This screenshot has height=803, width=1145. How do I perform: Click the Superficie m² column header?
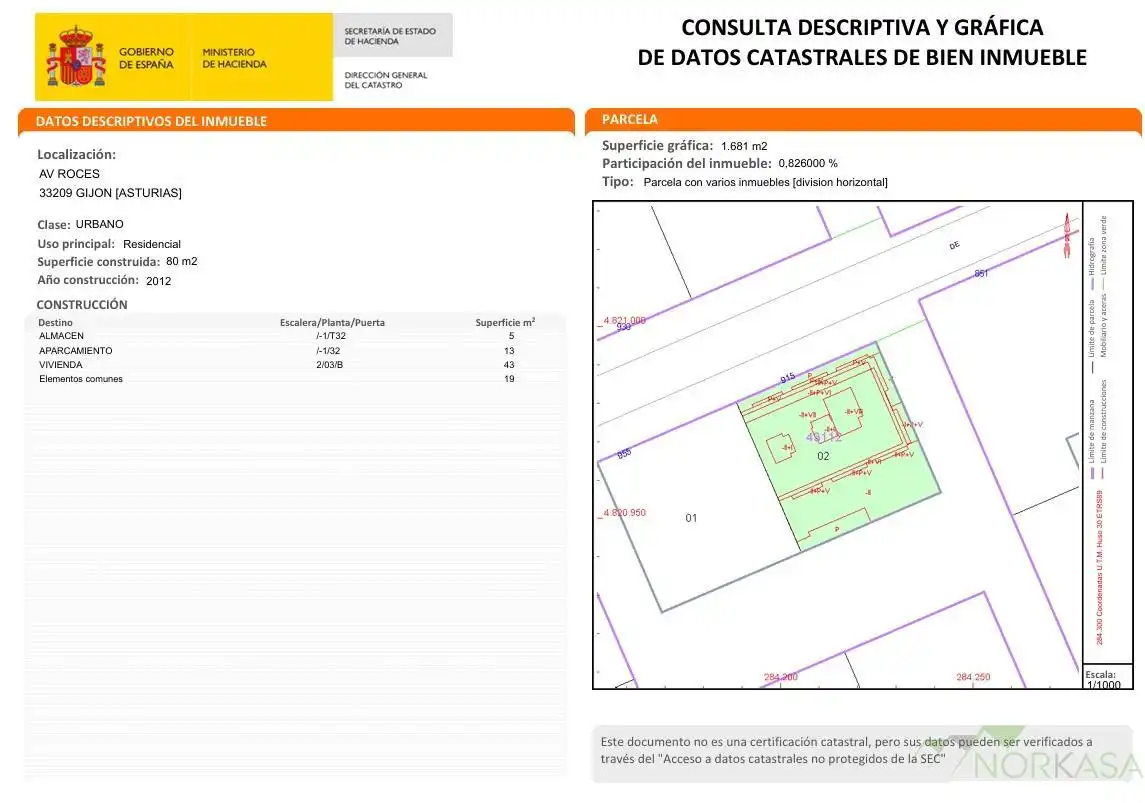505,322
